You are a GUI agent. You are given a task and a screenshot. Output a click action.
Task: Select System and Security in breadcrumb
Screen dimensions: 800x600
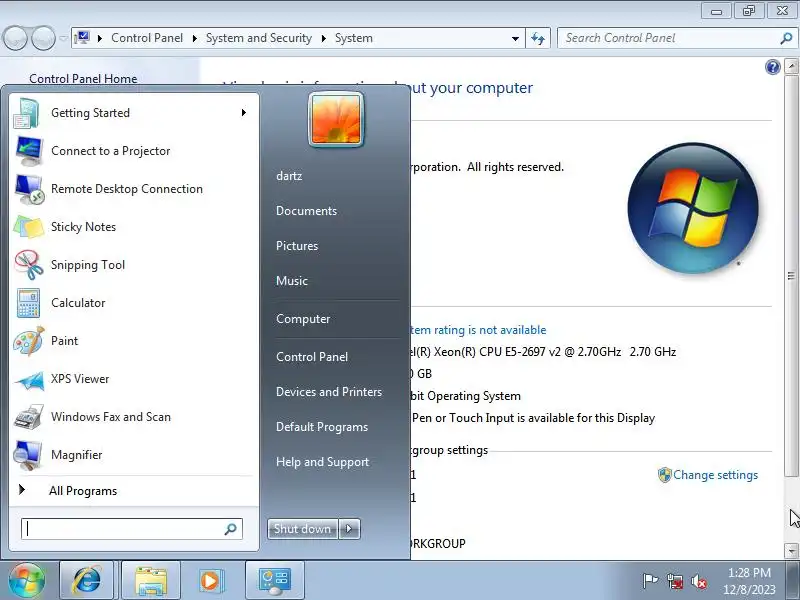259,38
